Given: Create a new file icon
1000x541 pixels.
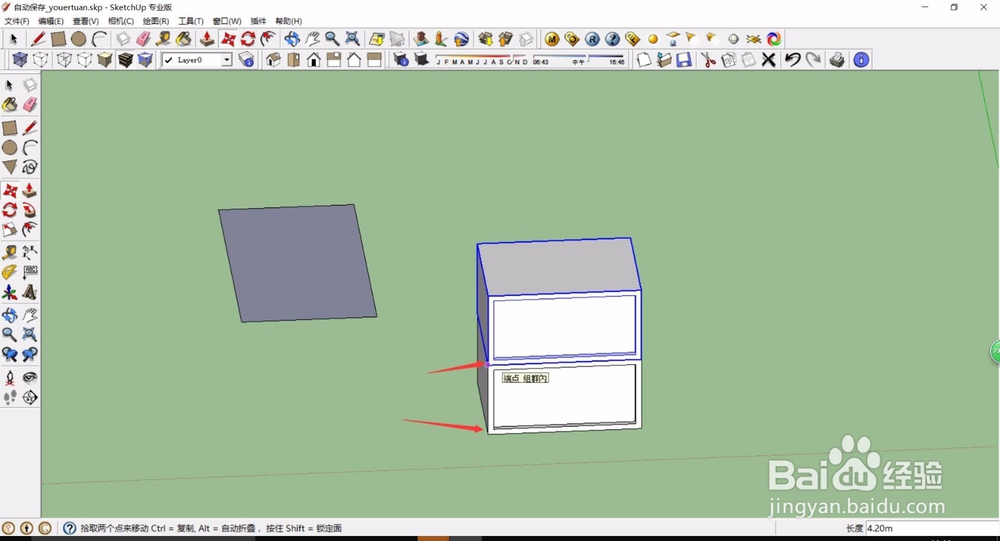Looking at the screenshot, I should point(644,60).
